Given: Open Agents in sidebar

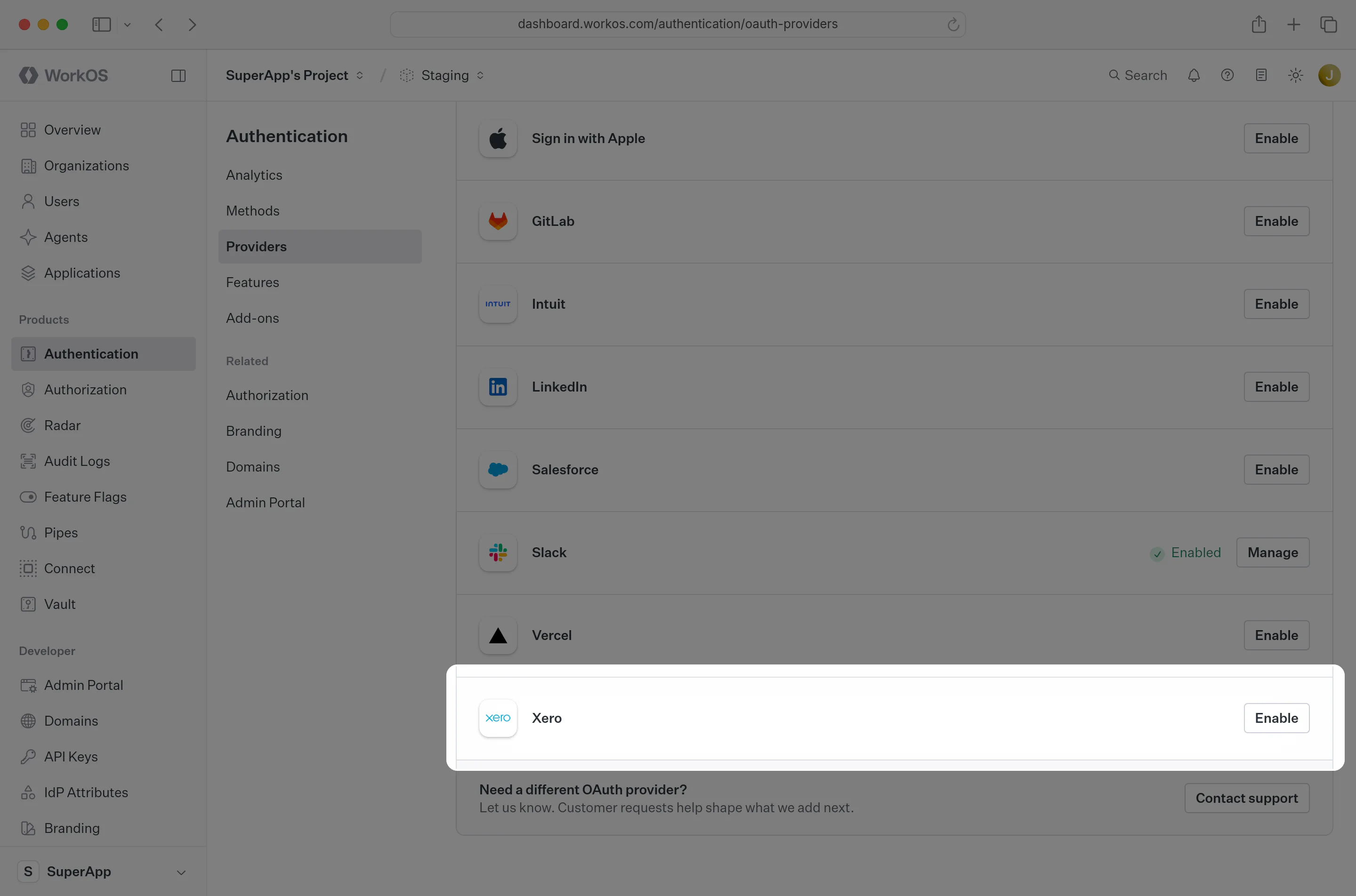Looking at the screenshot, I should pyautogui.click(x=104, y=237).
